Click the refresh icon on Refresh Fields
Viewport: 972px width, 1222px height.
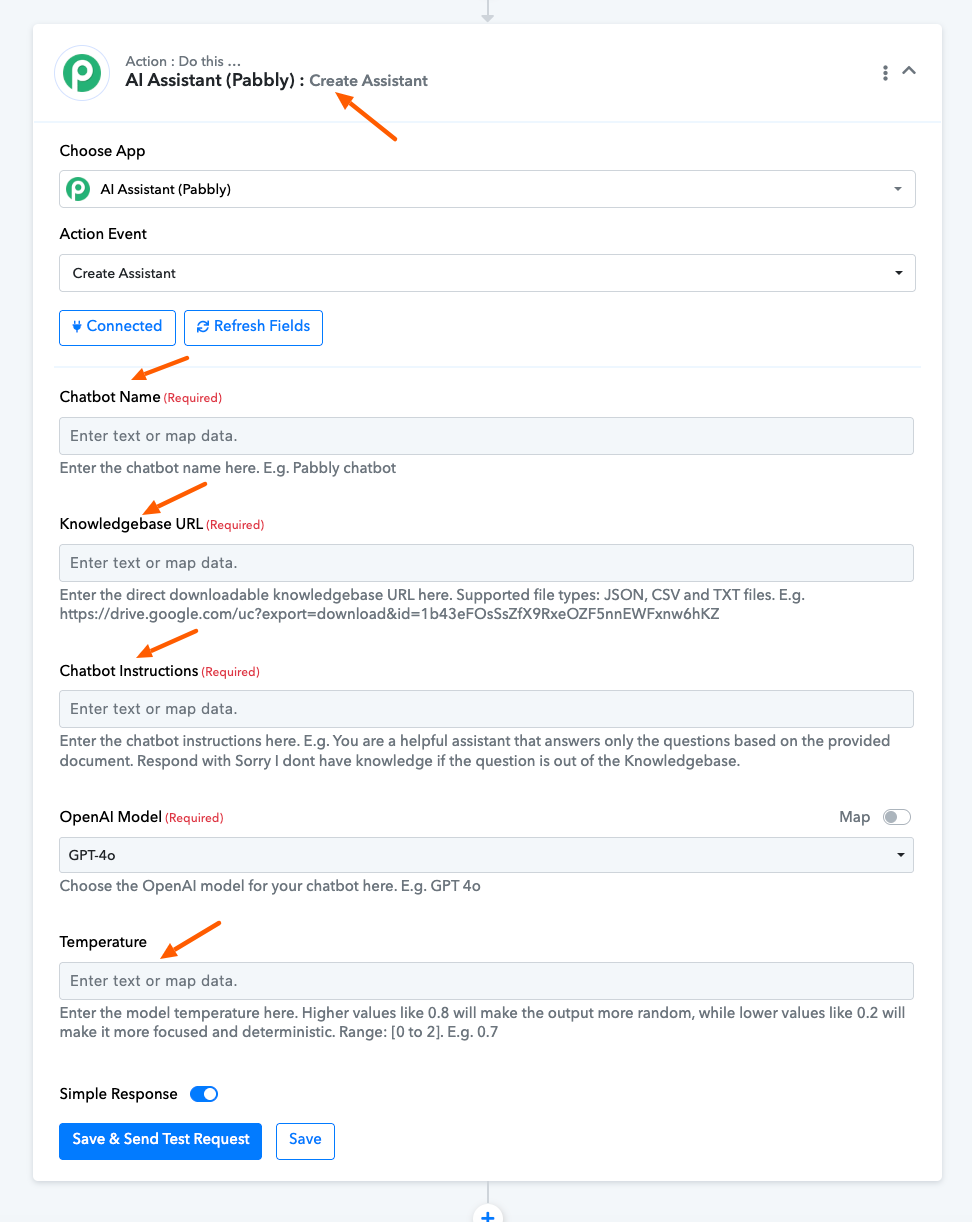(x=203, y=327)
